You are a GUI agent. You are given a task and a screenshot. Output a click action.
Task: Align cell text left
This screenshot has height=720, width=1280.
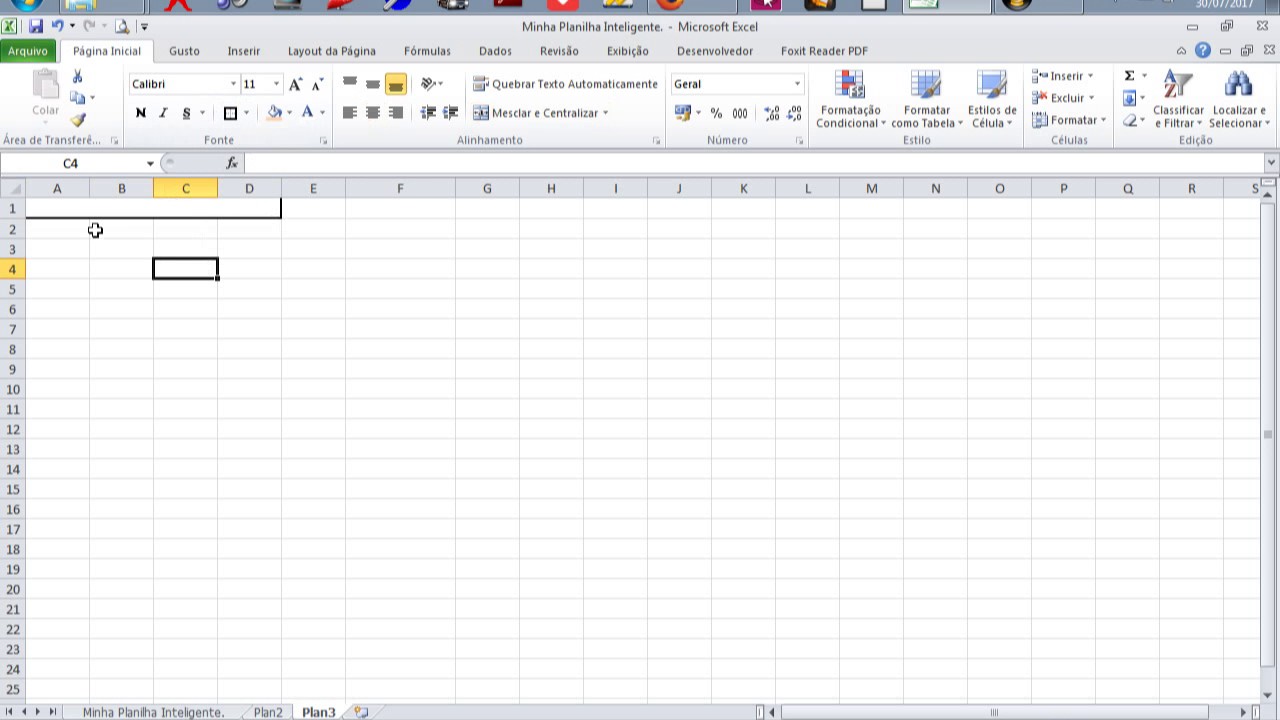(x=350, y=113)
